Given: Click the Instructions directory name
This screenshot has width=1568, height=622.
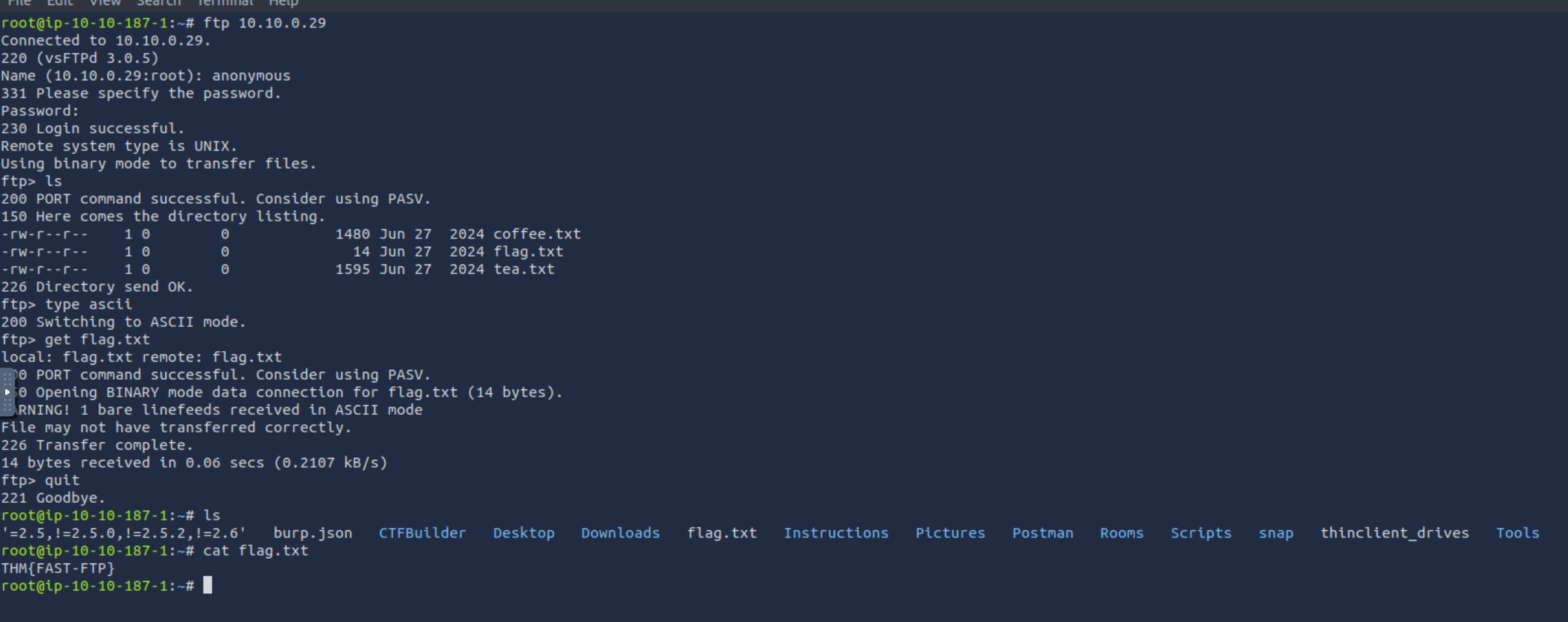Looking at the screenshot, I should [836, 533].
